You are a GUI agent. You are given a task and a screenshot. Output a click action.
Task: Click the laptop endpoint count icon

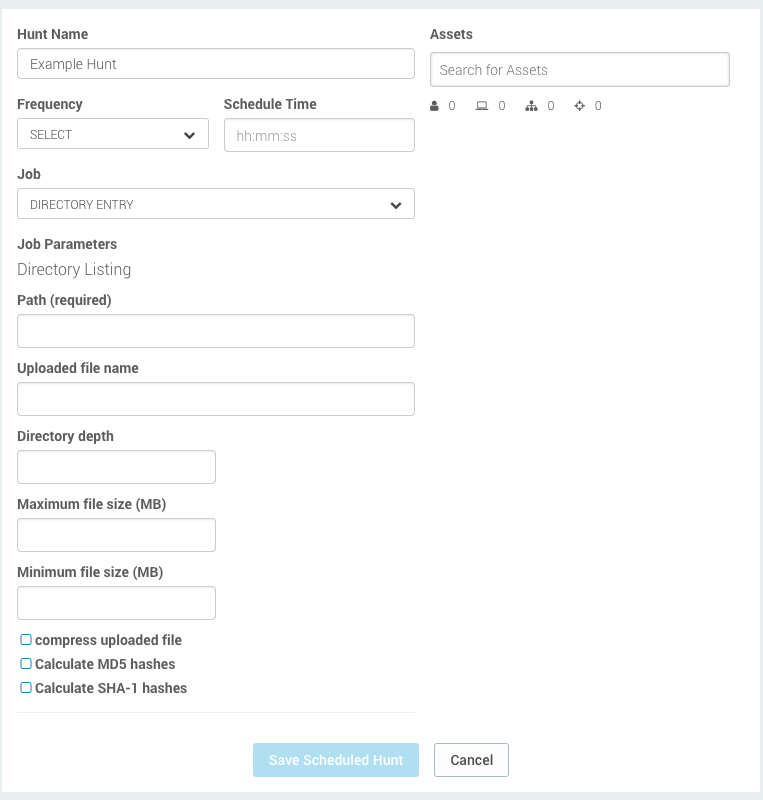(482, 106)
